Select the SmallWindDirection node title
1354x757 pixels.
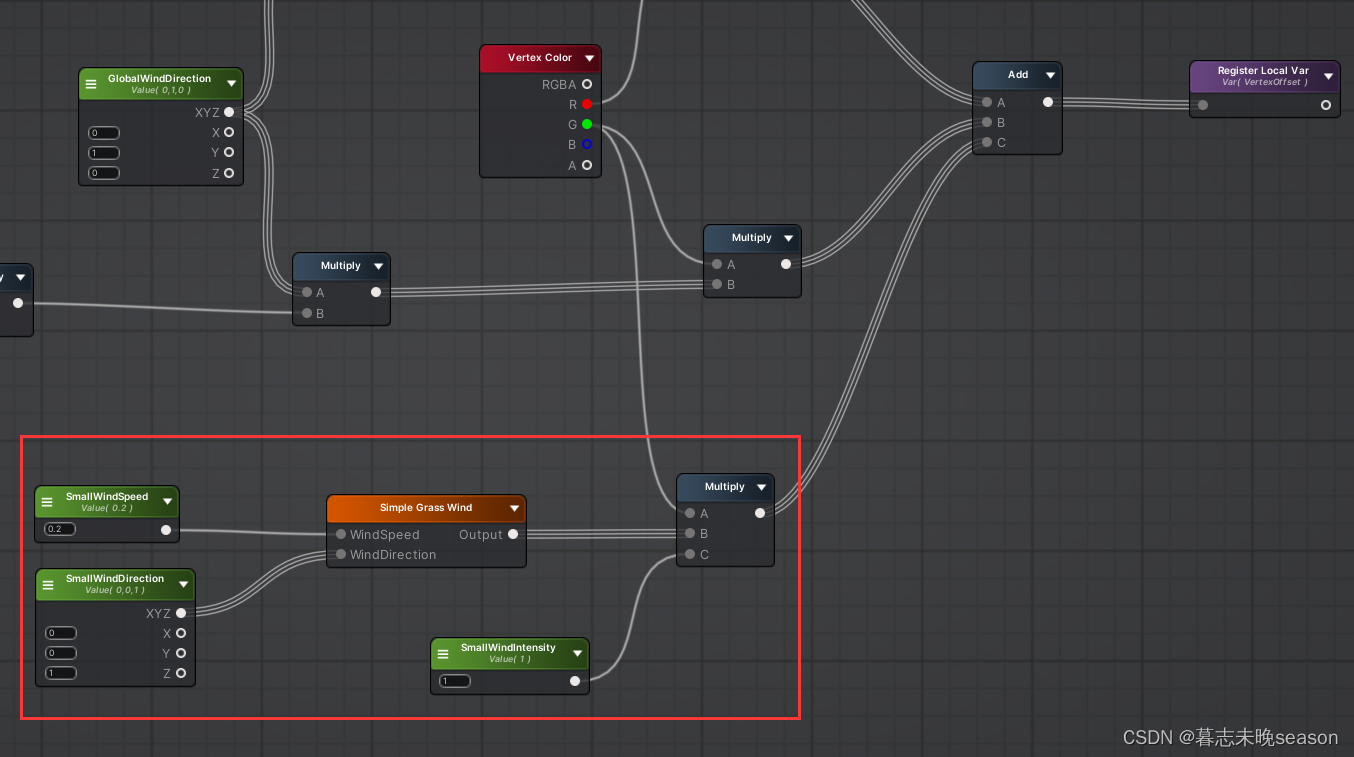pyautogui.click(x=115, y=579)
